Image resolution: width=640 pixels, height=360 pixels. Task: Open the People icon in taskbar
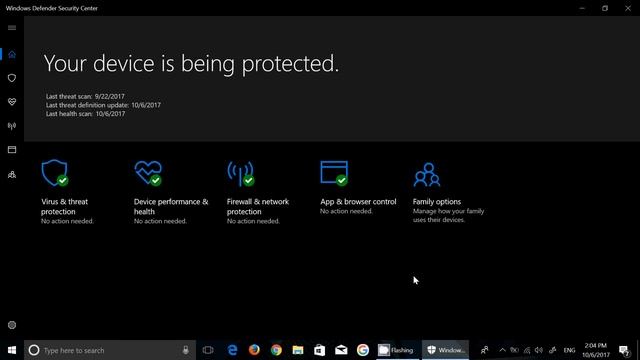point(484,350)
